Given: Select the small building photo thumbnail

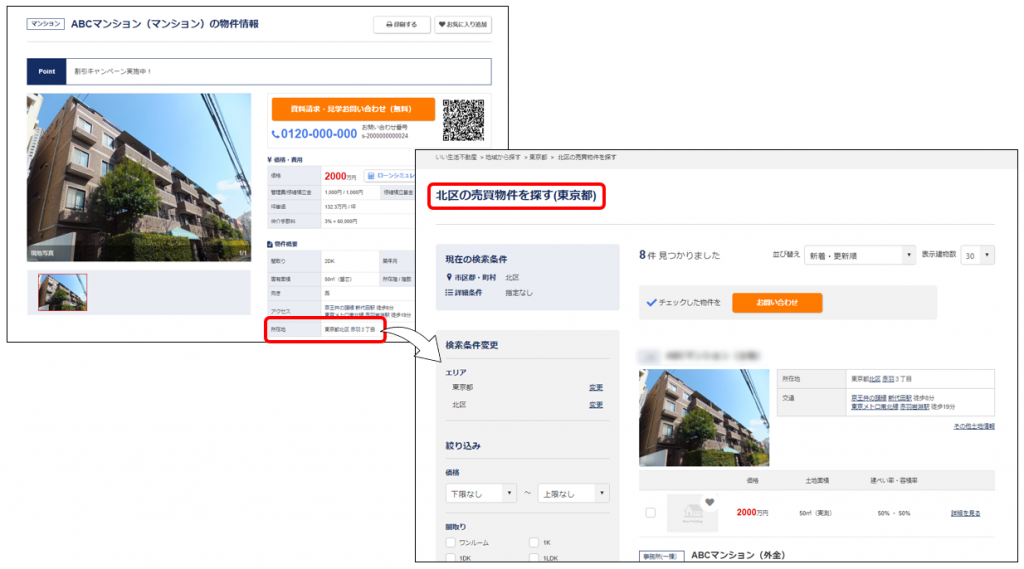Looking at the screenshot, I should [62, 292].
